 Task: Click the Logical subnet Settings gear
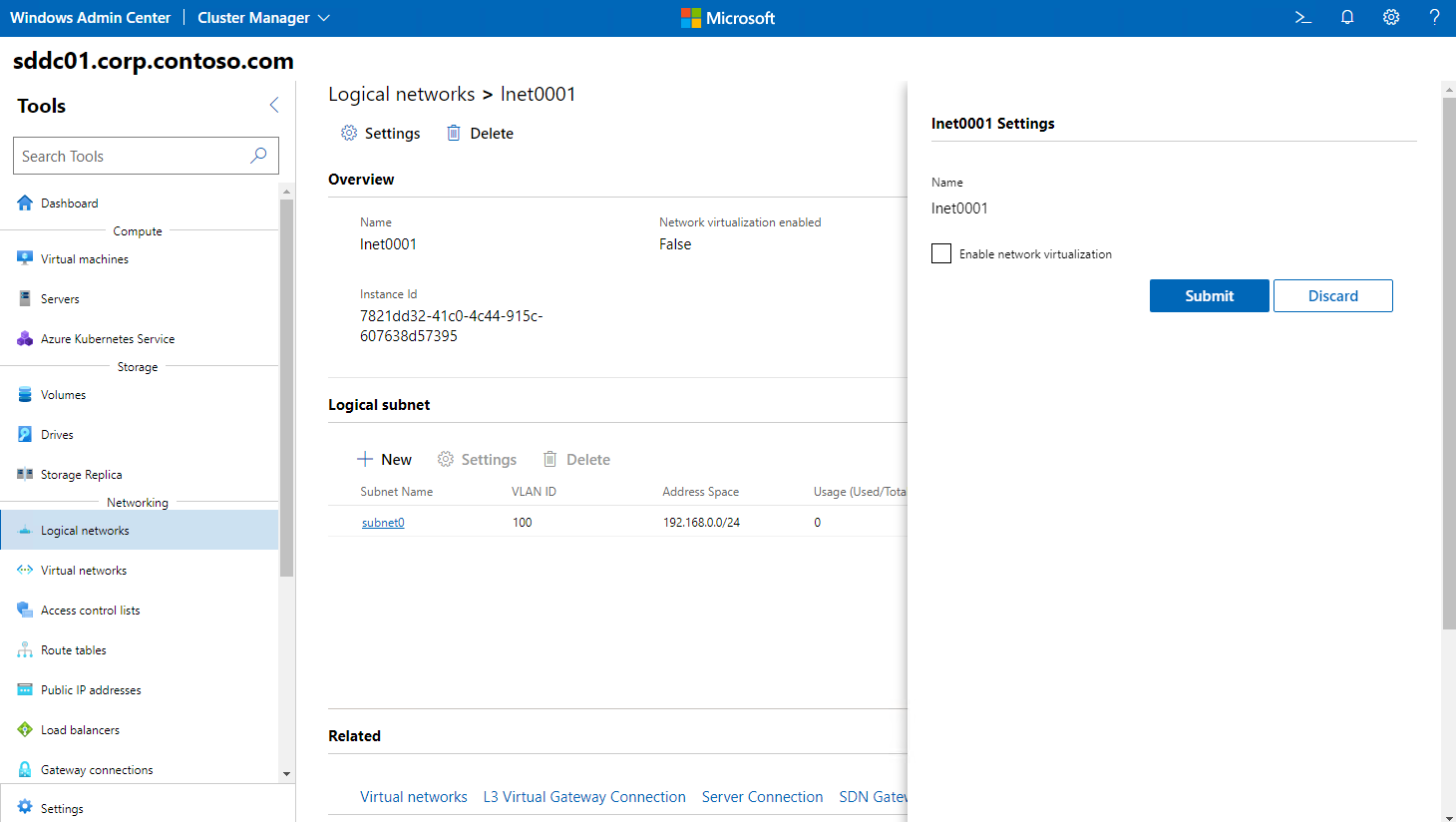click(x=446, y=459)
